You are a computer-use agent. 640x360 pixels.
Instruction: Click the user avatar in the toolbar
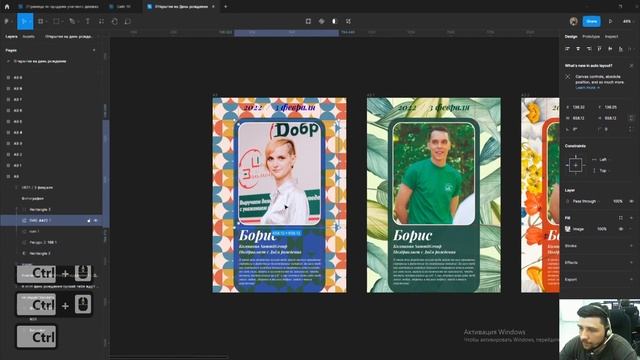(573, 21)
